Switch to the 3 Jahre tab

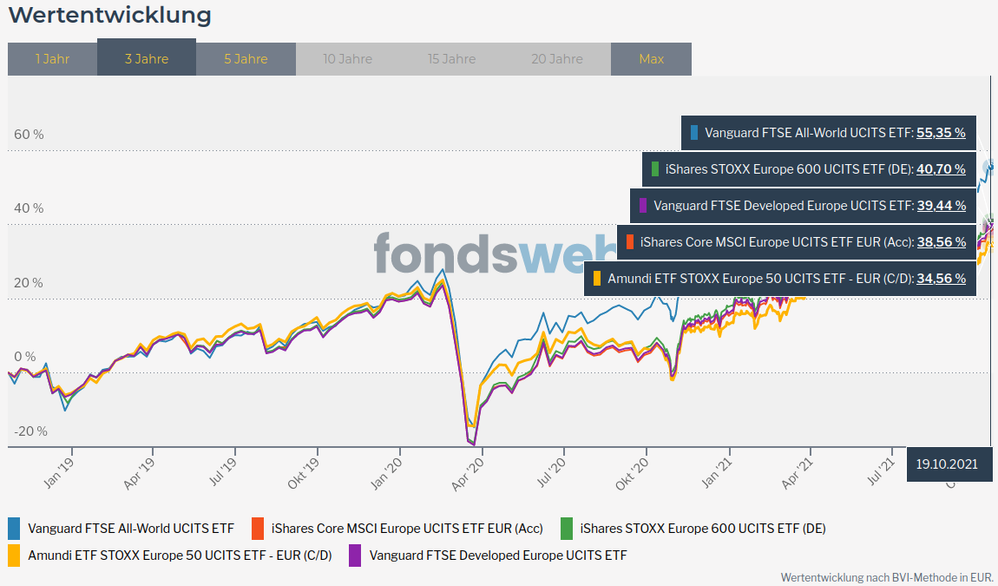146,59
